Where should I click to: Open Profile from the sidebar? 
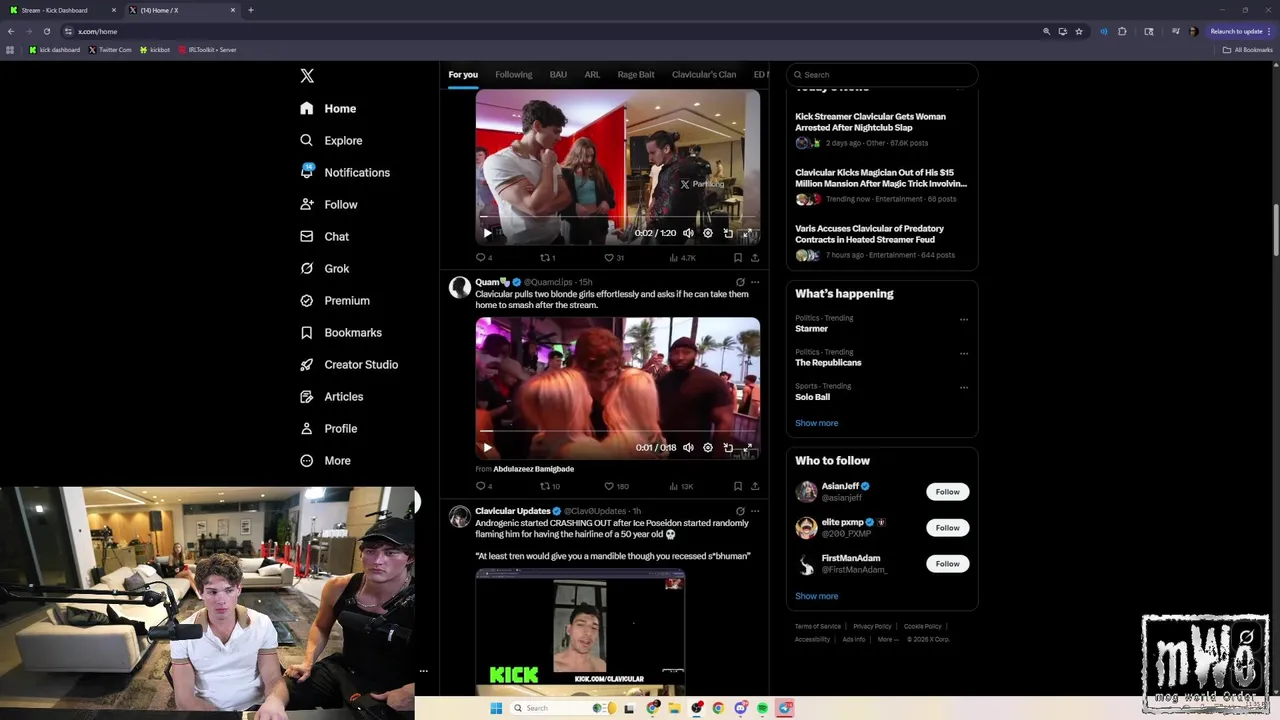click(x=328, y=428)
